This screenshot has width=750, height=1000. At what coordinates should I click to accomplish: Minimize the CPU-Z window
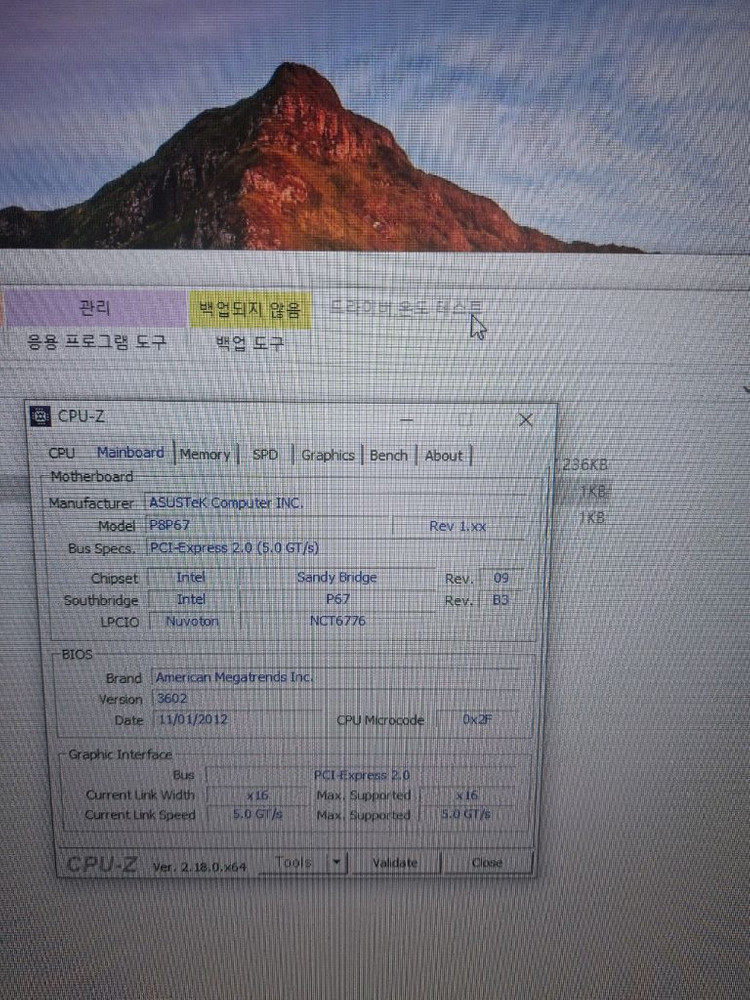(407, 419)
